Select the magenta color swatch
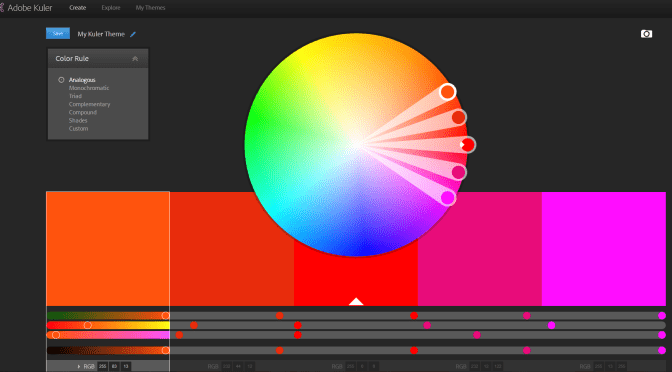 [604, 249]
